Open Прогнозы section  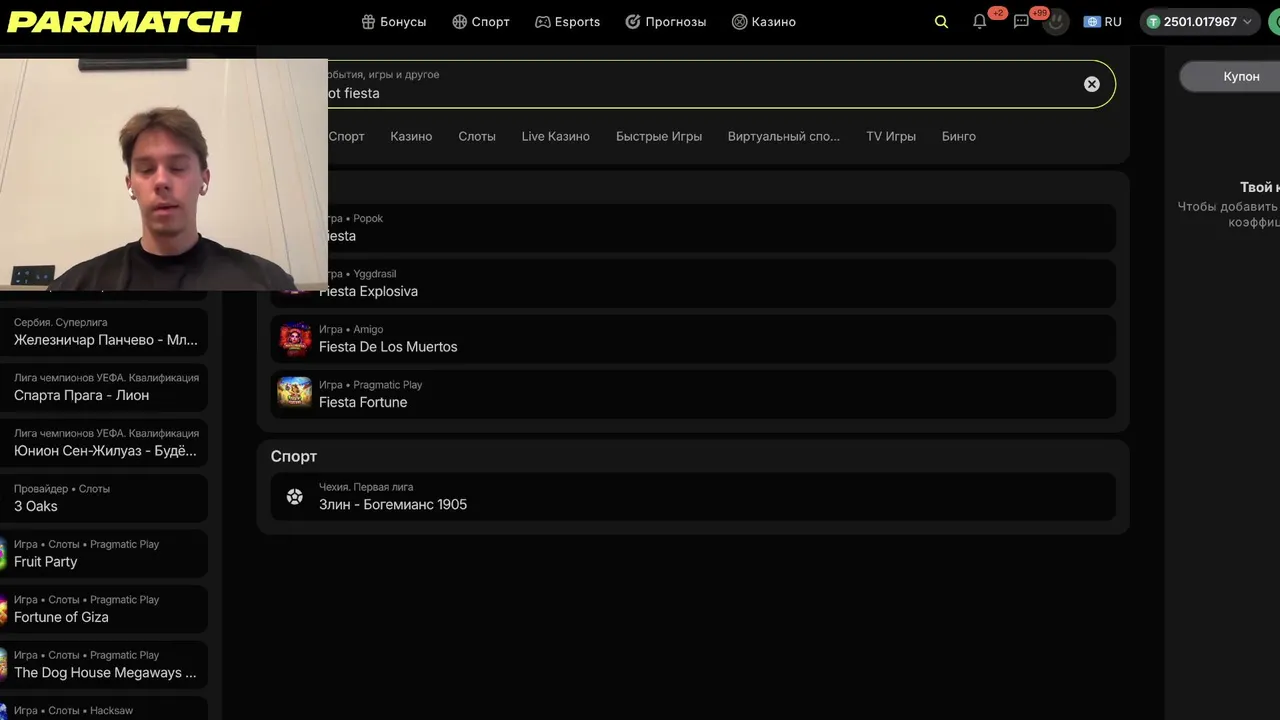(666, 22)
